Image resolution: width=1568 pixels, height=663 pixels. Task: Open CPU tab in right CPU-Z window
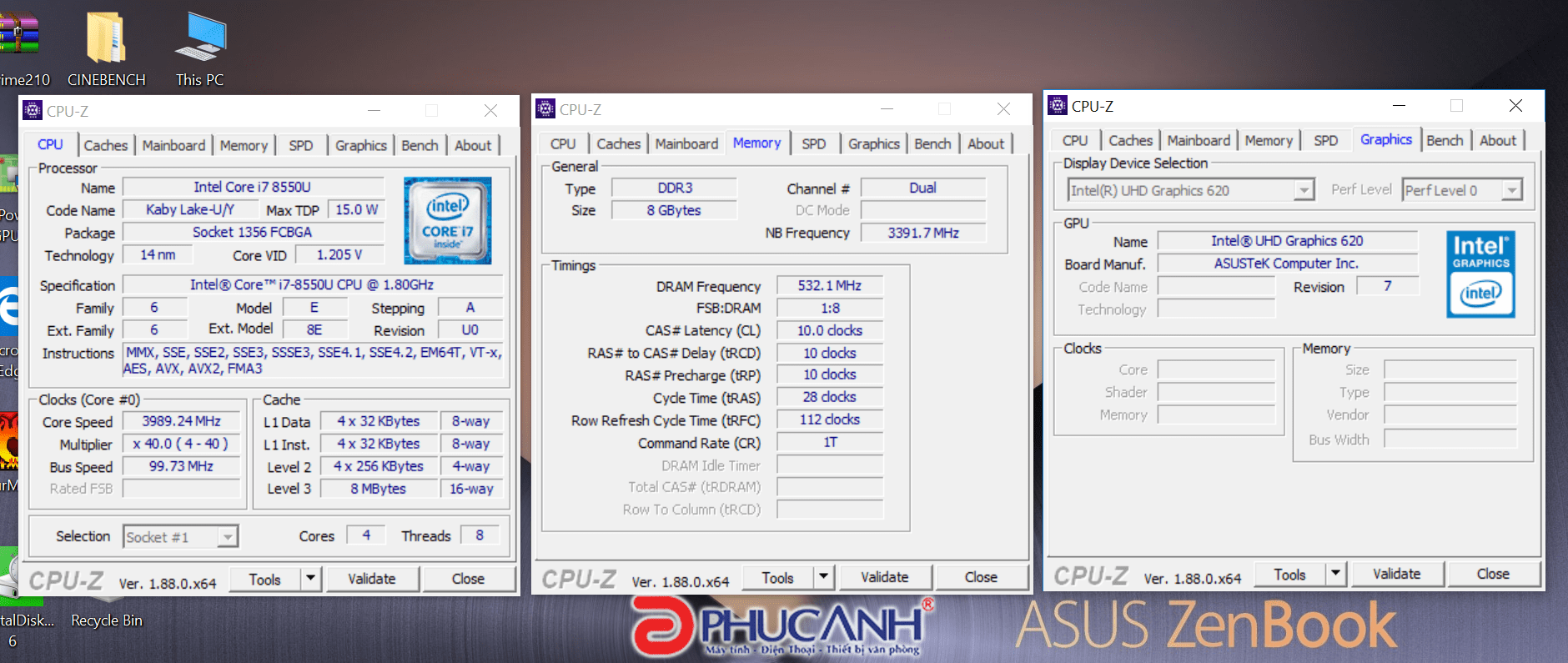click(x=1075, y=140)
